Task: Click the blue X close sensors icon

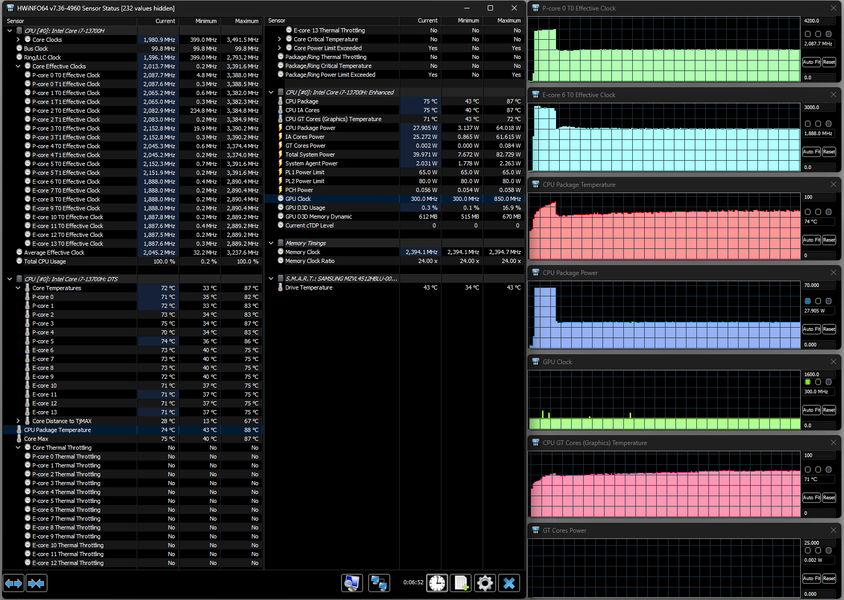Action: coord(509,583)
